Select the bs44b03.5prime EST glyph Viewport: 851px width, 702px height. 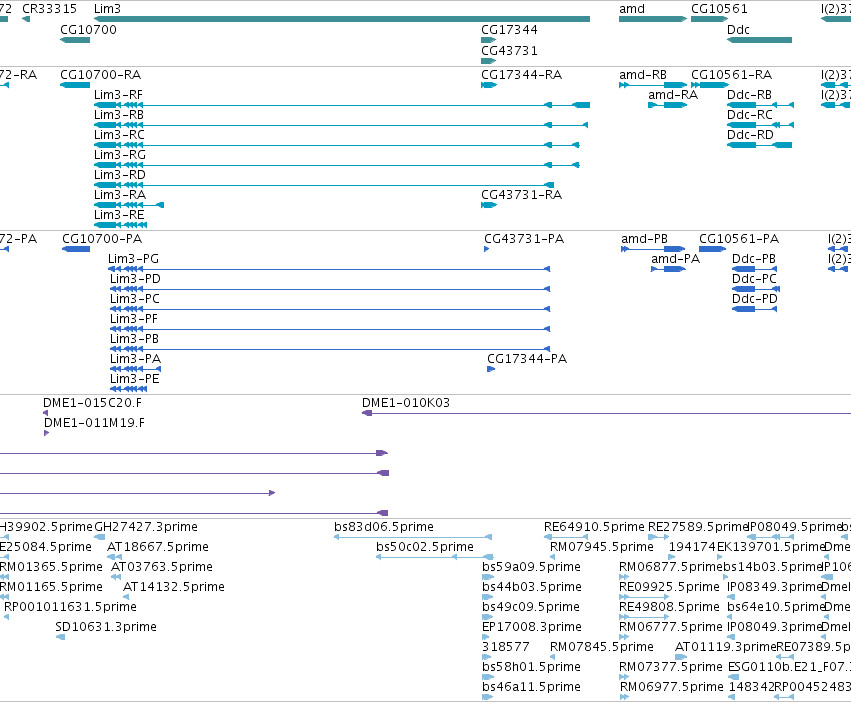click(x=487, y=597)
